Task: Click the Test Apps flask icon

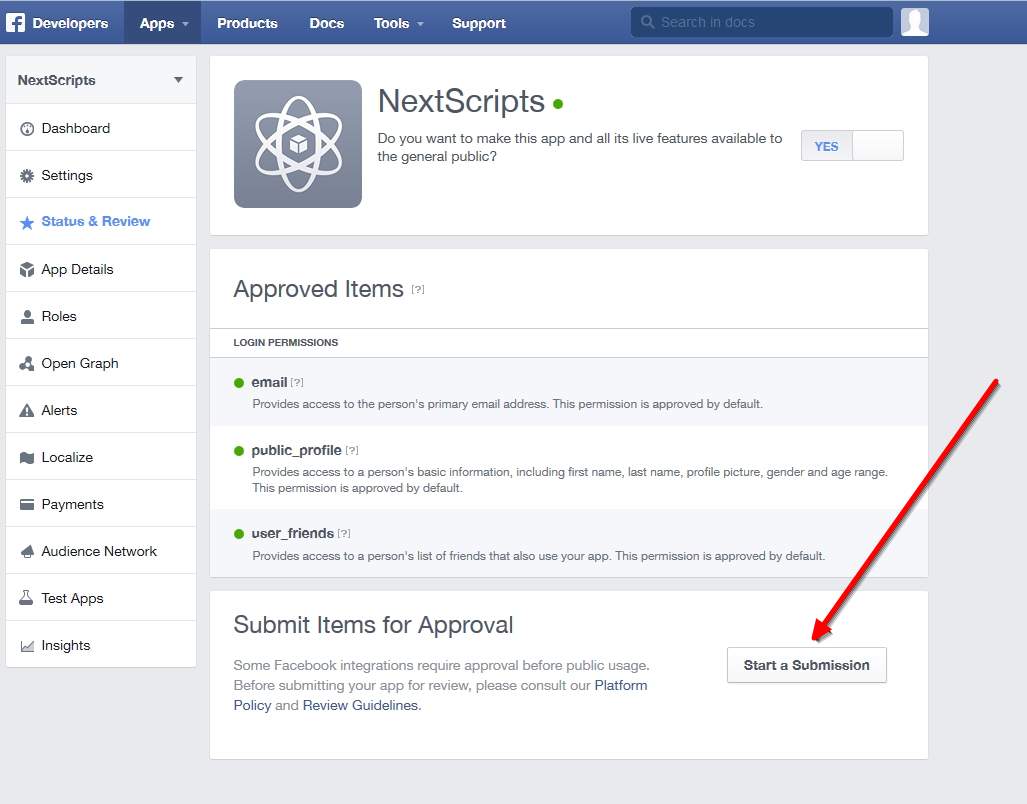Action: 26,598
